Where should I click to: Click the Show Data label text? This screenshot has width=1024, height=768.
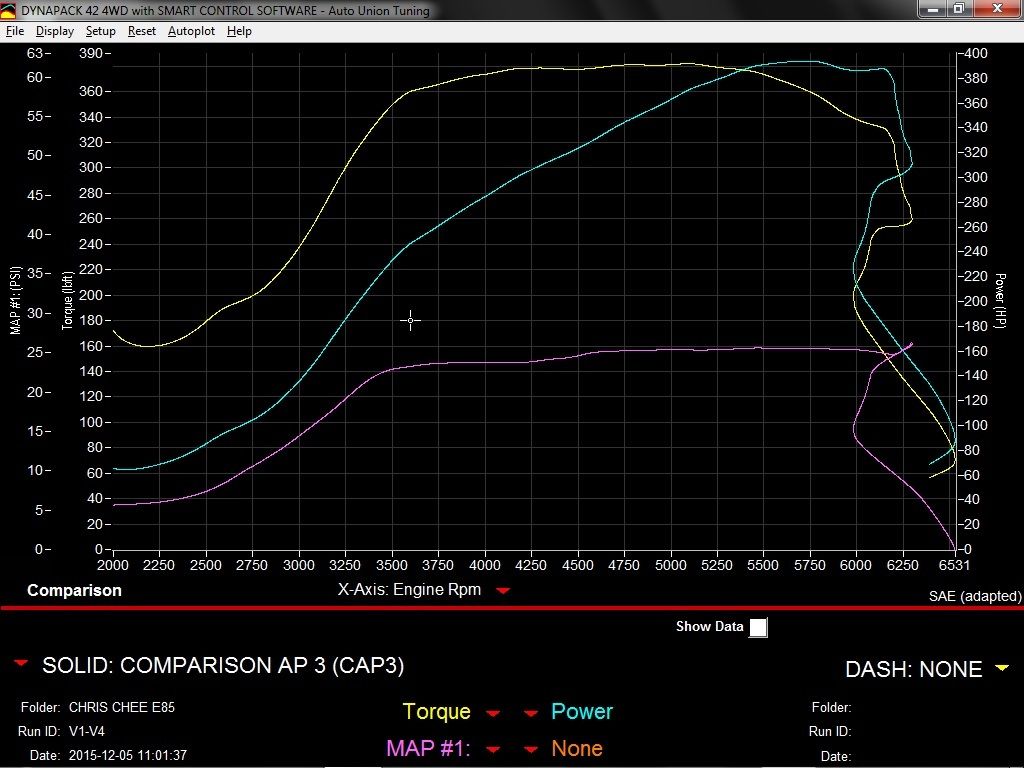click(710, 626)
